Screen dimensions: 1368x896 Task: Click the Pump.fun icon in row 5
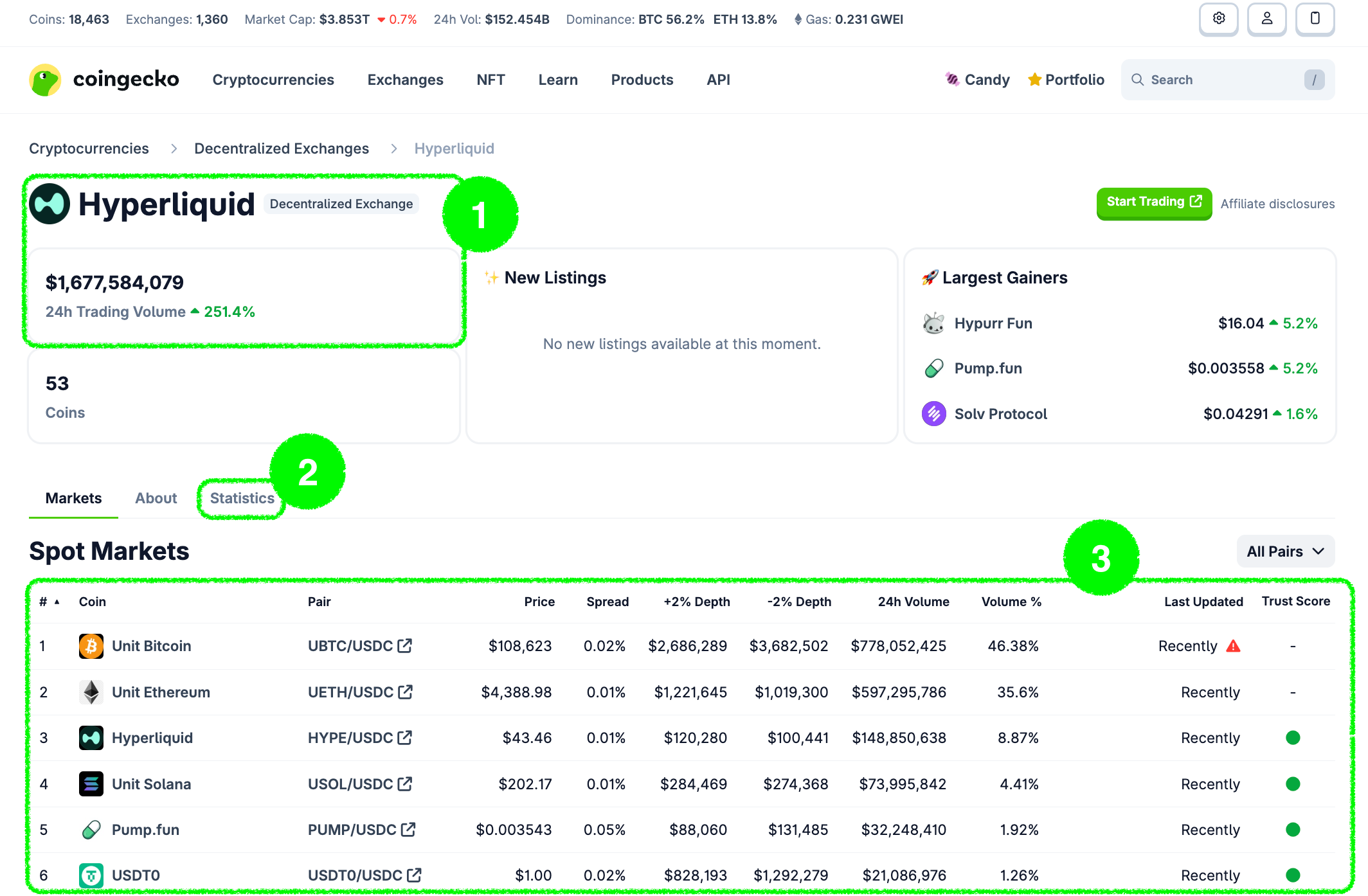[x=91, y=830]
